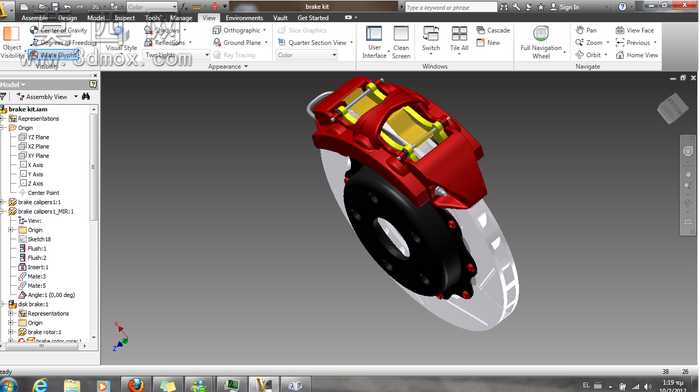Open the User Interface options

pos(374,42)
